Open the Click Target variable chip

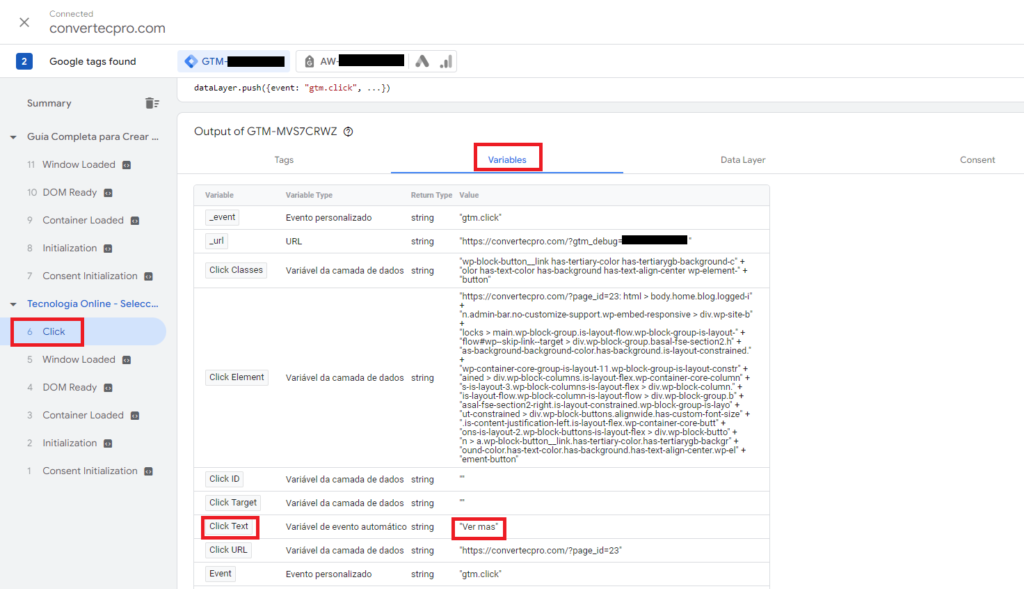(232, 503)
